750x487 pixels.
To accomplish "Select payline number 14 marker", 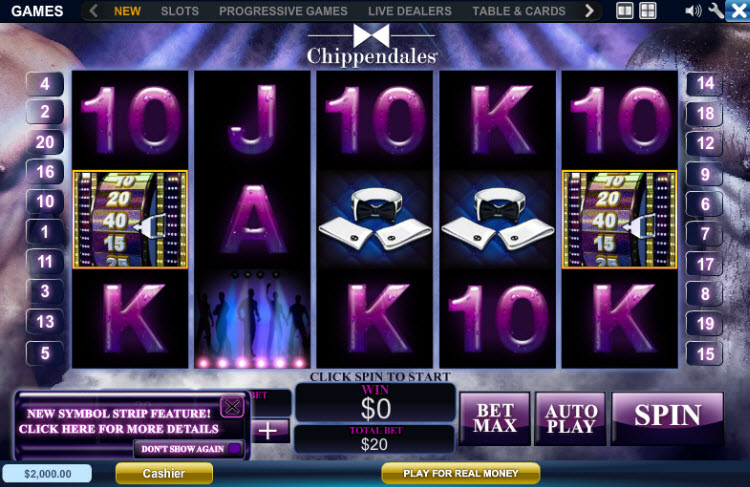I will pos(705,84).
